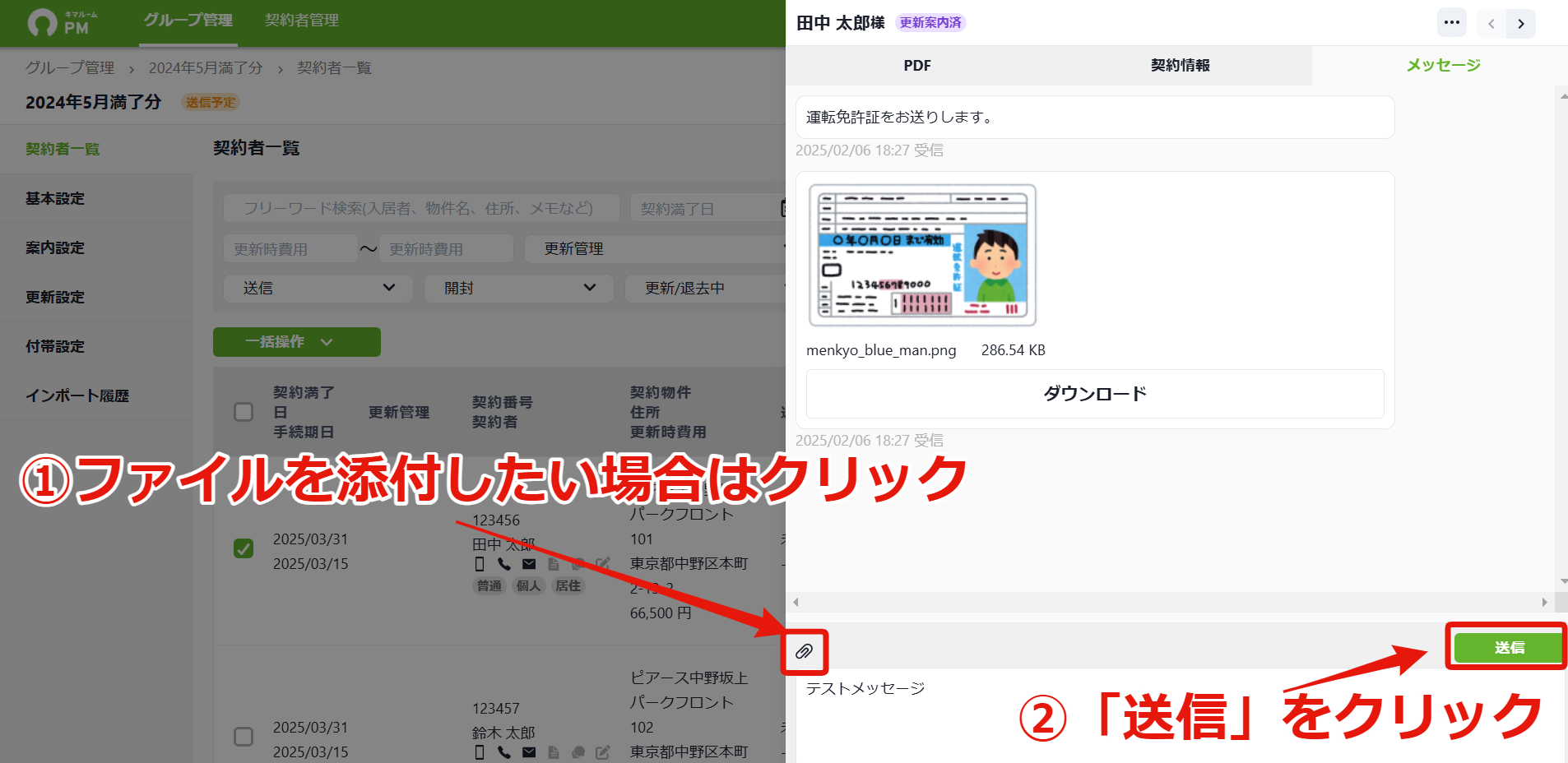Click the paperclip attach file icon
The width and height of the screenshot is (1568, 763).
point(804,652)
